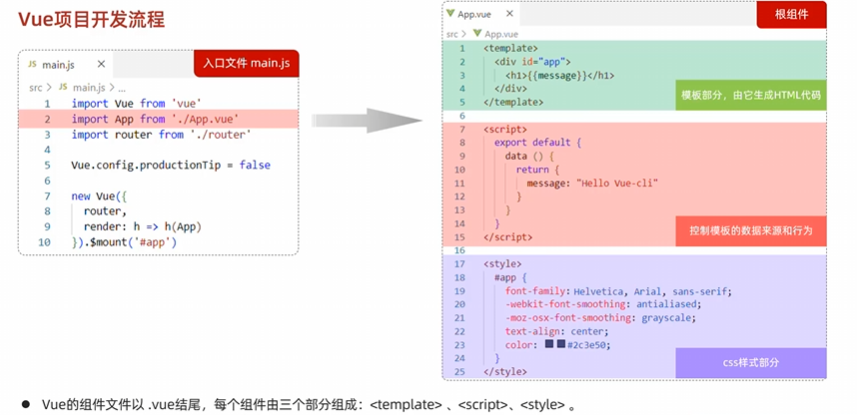Close the main.js editor tab
The height and width of the screenshot is (415, 857).
101,64
